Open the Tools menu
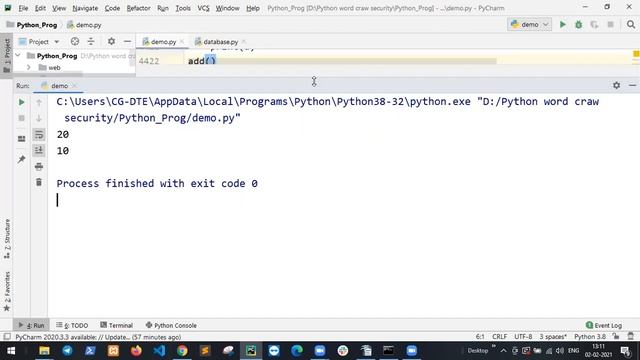Image resolution: width=640 pixels, height=360 pixels. tap(183, 8)
